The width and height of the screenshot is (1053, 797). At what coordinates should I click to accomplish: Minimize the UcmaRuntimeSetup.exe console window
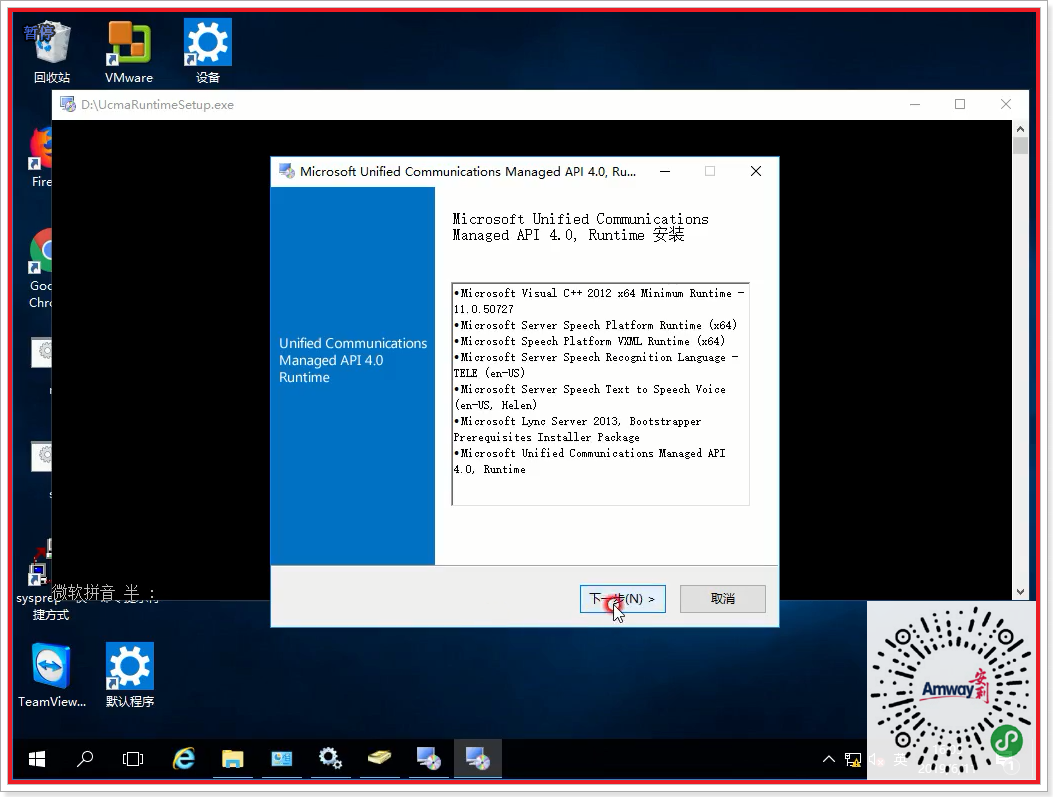(915, 104)
